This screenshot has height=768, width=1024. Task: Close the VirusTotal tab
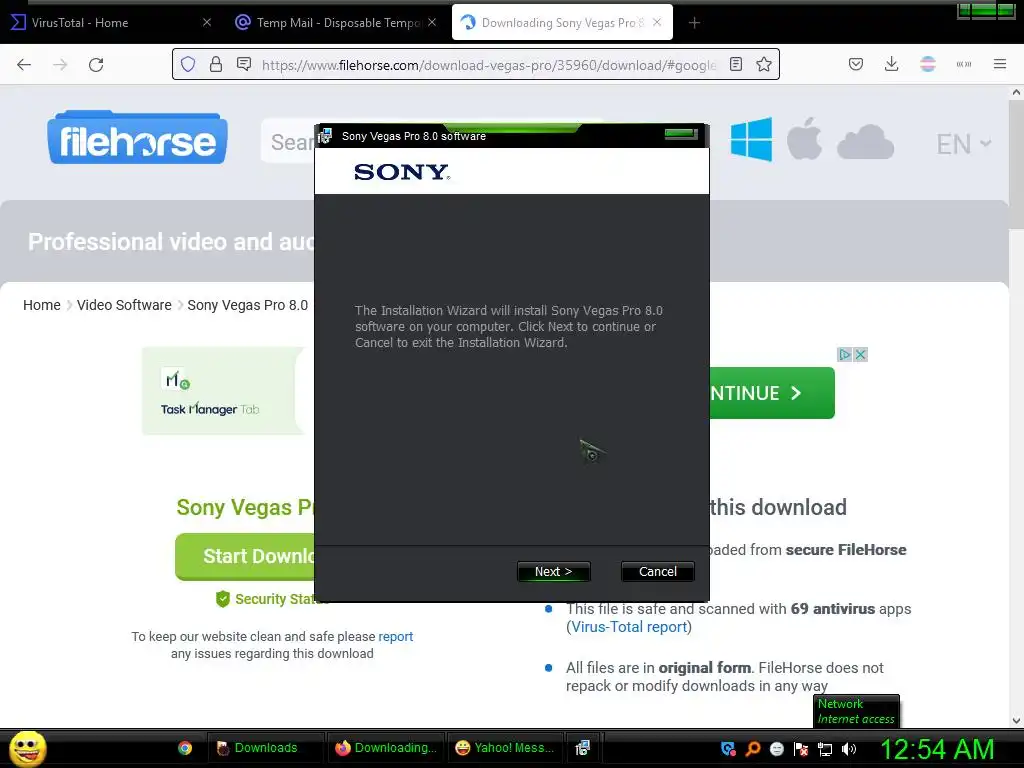tap(206, 22)
